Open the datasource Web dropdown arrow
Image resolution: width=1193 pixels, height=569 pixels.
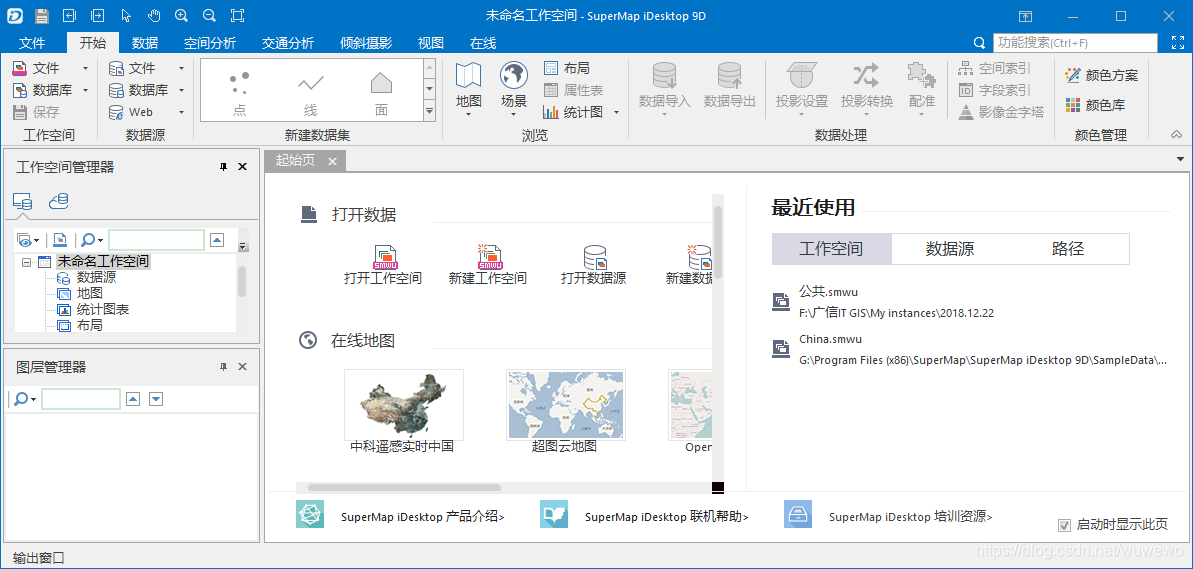[x=181, y=113]
